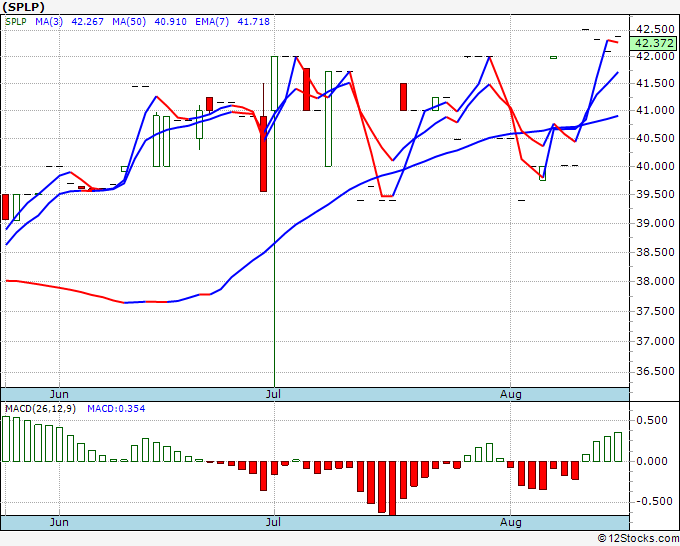This screenshot has width=680, height=546.
Task: Click the 42.500 price axis label
Action: pos(655,29)
